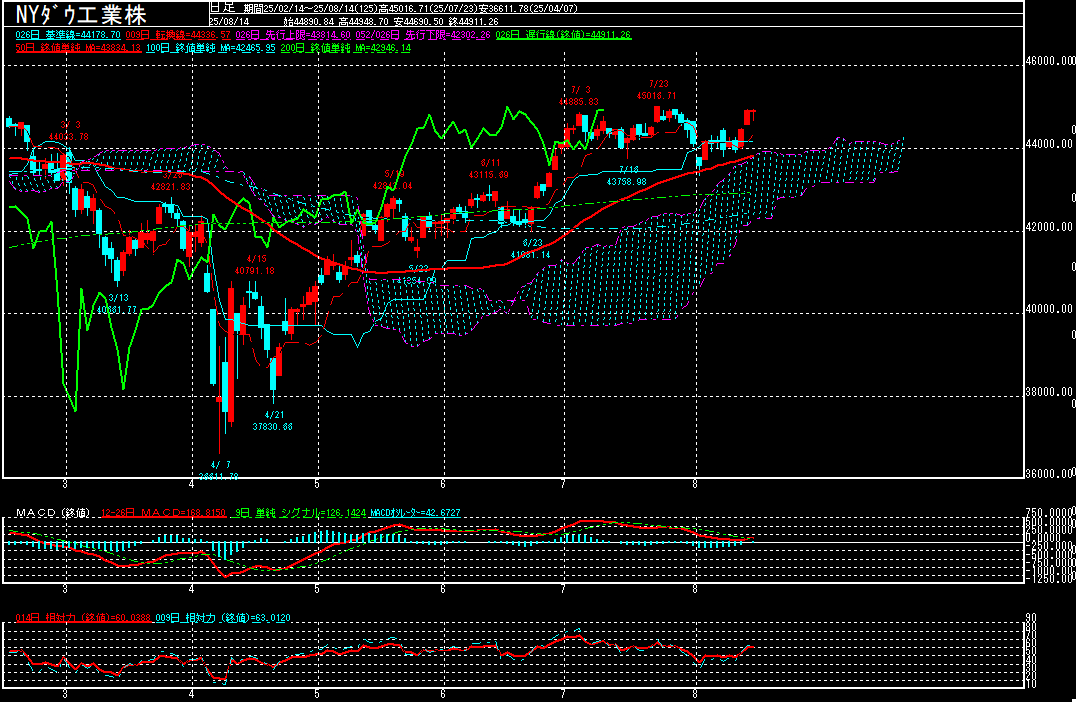Click the 日足 timeframe label
The height and width of the screenshot is (702, 1076).
(x=222, y=8)
